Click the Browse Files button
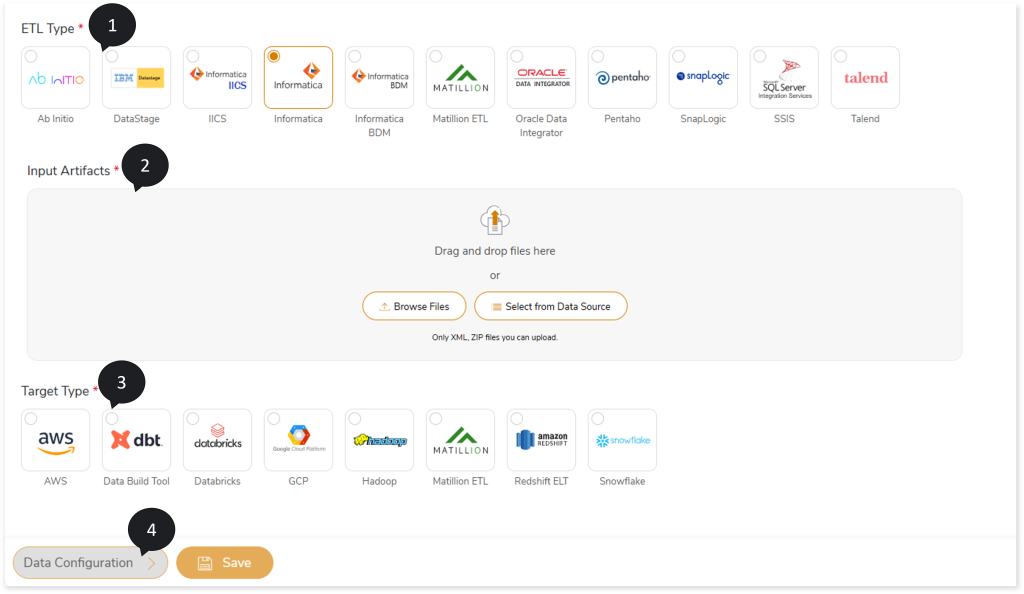 click(x=414, y=306)
